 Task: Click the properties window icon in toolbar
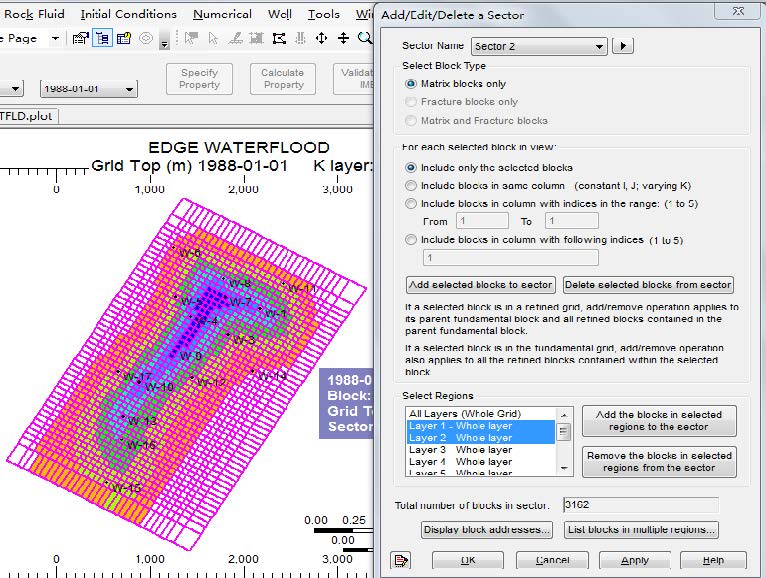click(x=124, y=38)
